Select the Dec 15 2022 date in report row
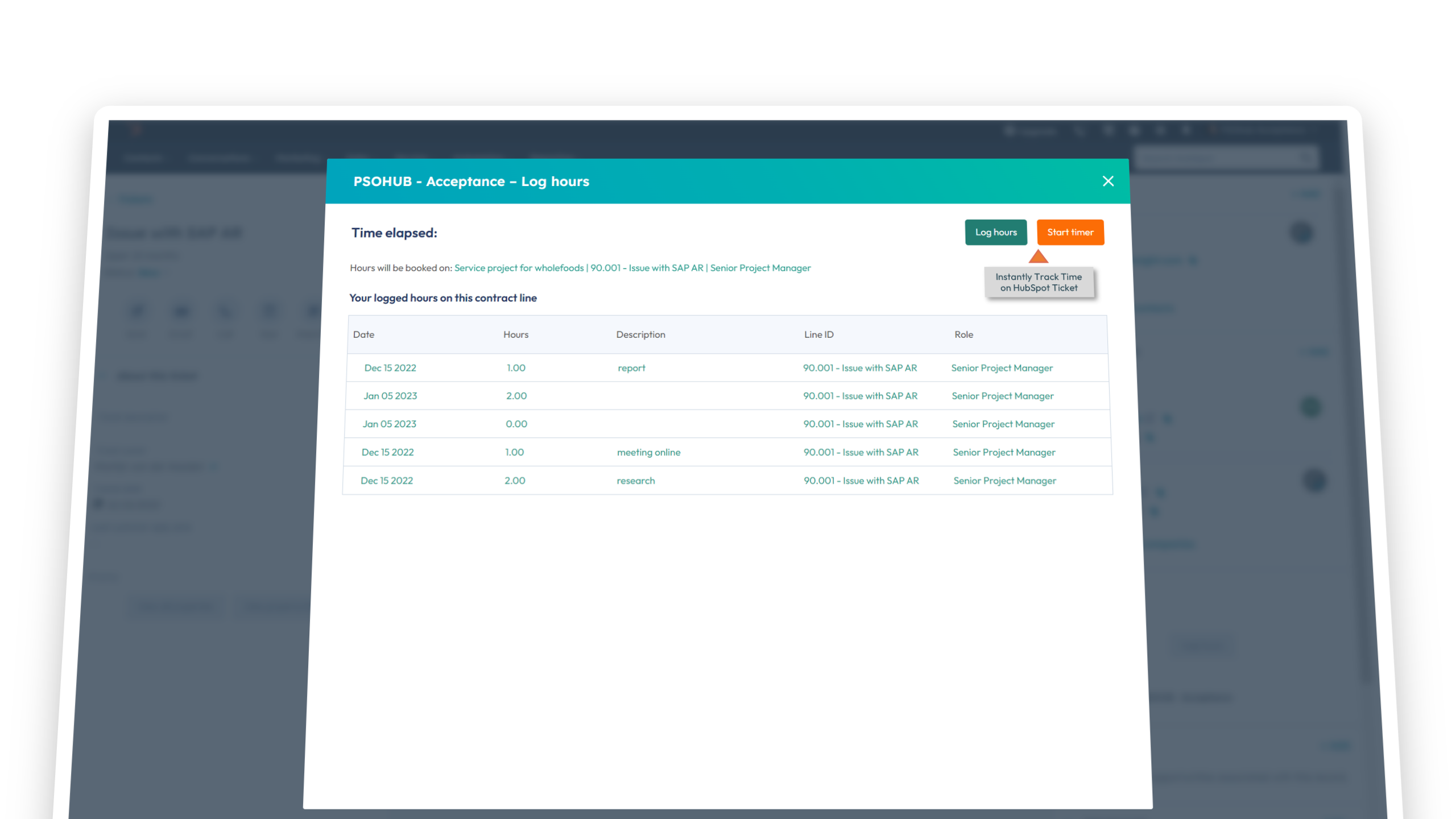The height and width of the screenshot is (819, 1456). click(x=390, y=368)
